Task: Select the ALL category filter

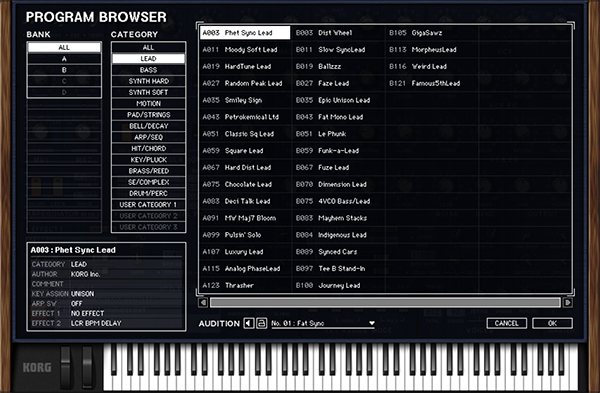Action: [x=148, y=47]
